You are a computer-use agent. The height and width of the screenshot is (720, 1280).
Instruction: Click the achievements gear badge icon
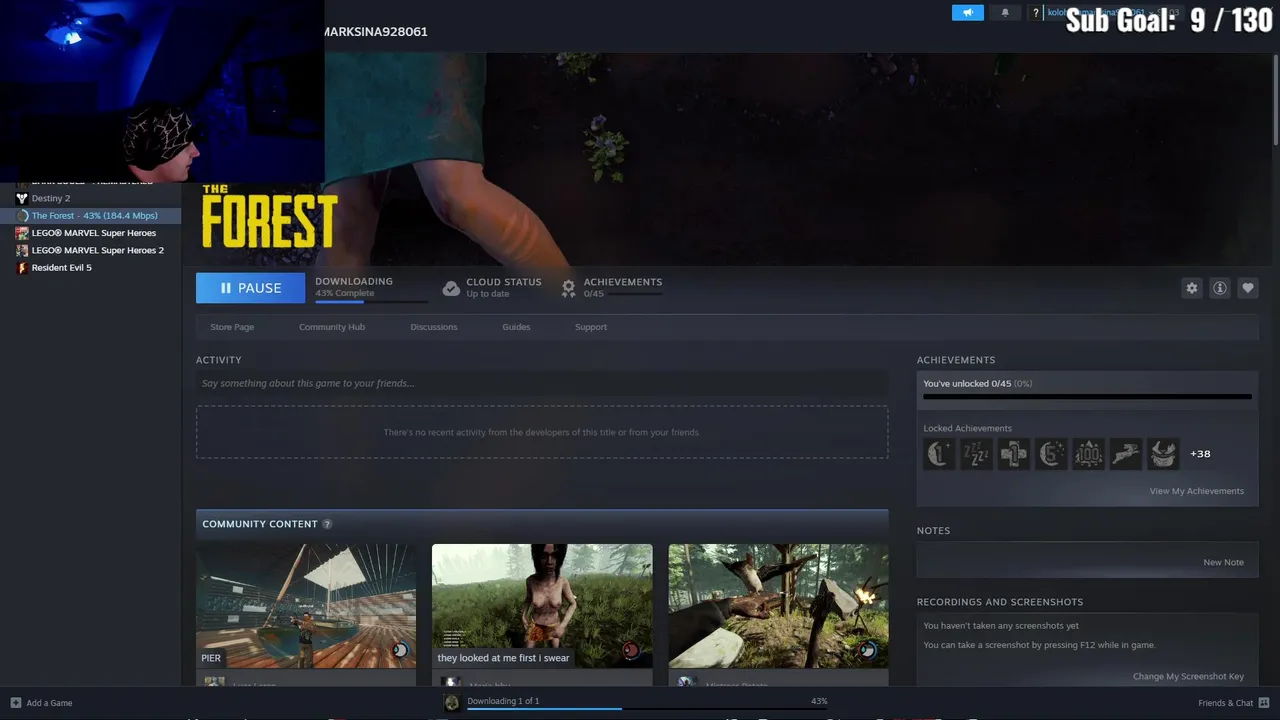pos(568,288)
